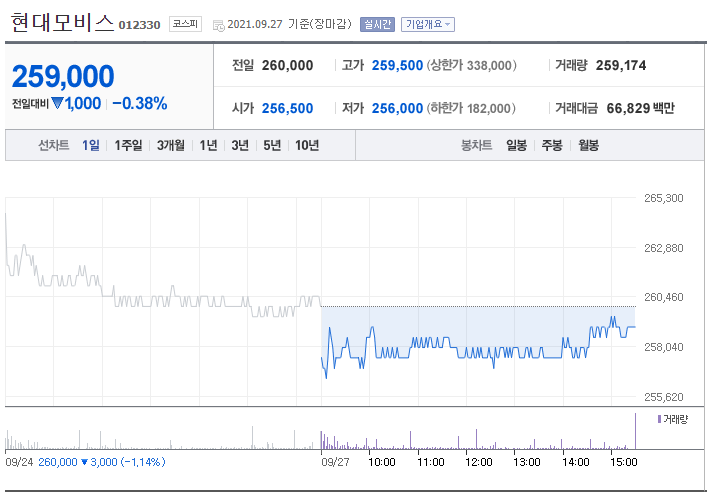Click the 11:00 time axis marker

pos(431,462)
